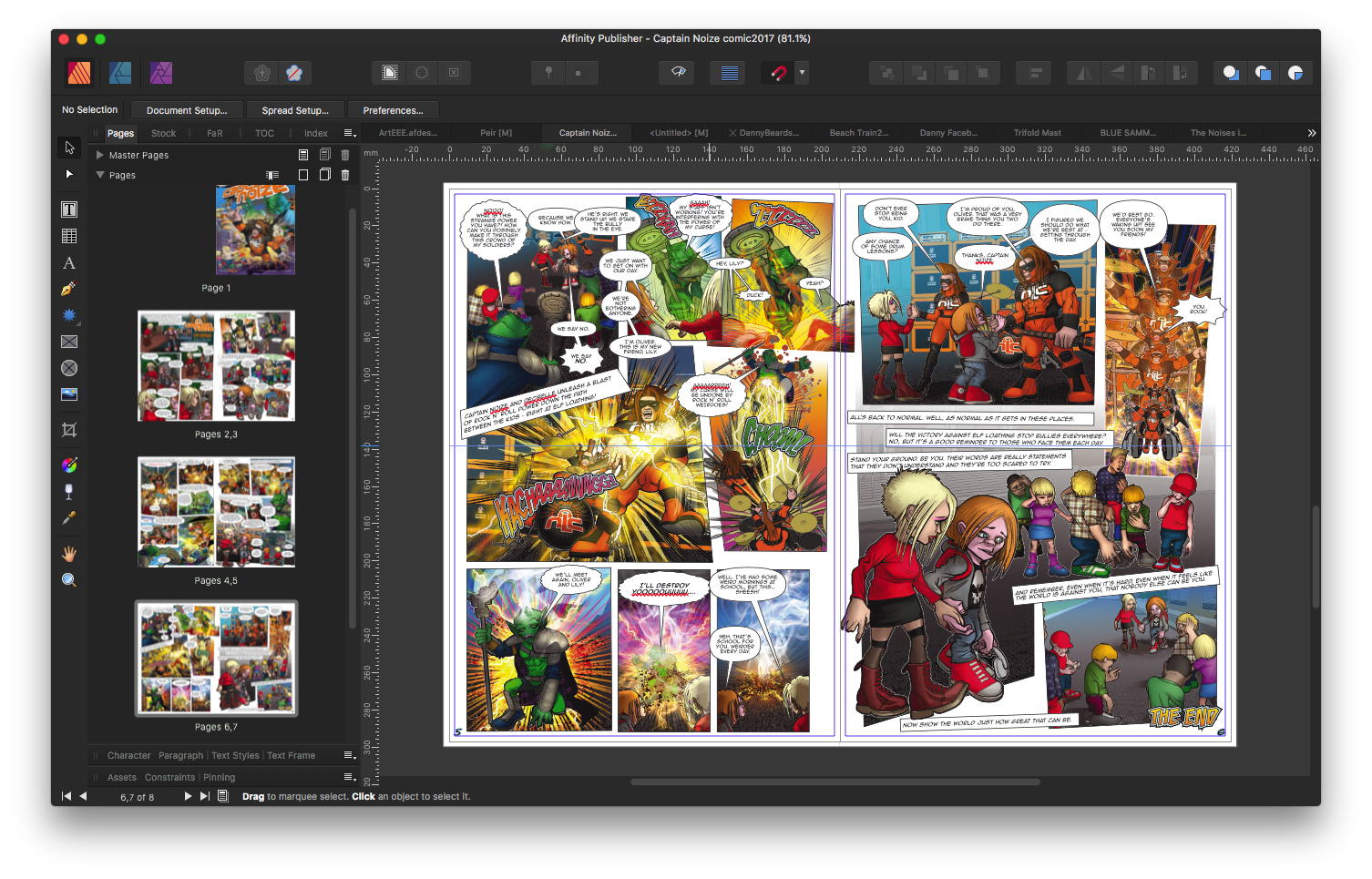Select the Move tool arrow
The height and width of the screenshot is (879, 1372).
(x=69, y=148)
